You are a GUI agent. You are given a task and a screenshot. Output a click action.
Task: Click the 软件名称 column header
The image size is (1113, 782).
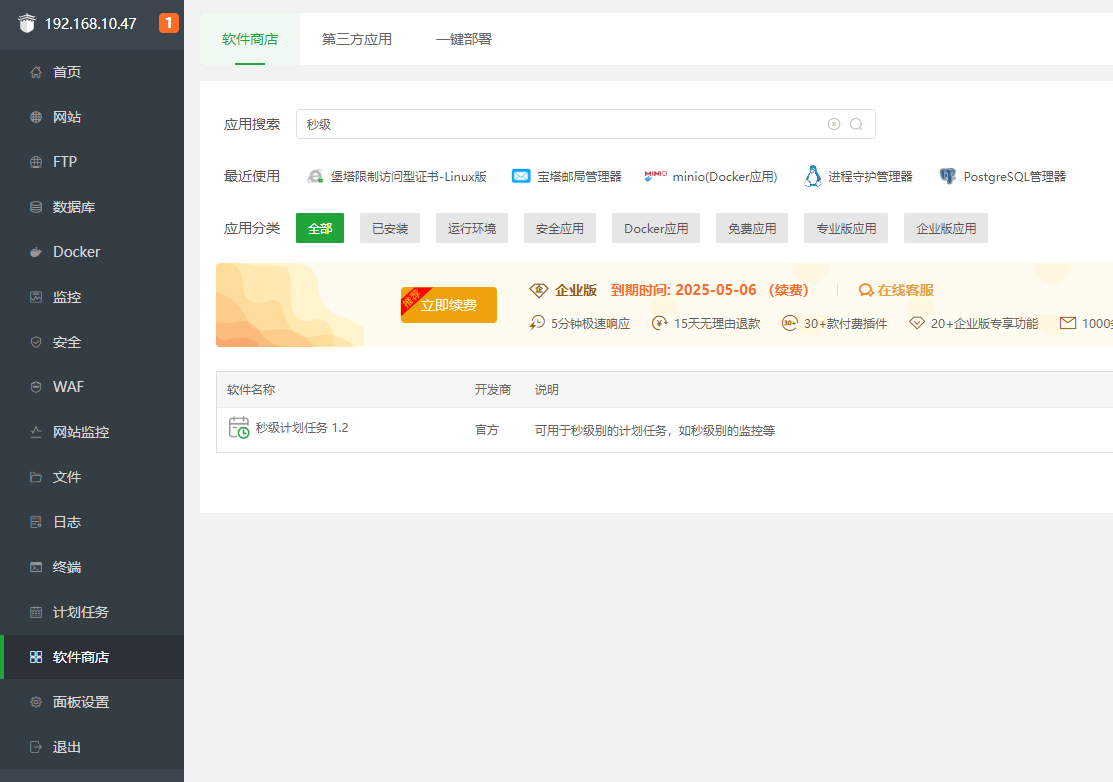tap(251, 390)
